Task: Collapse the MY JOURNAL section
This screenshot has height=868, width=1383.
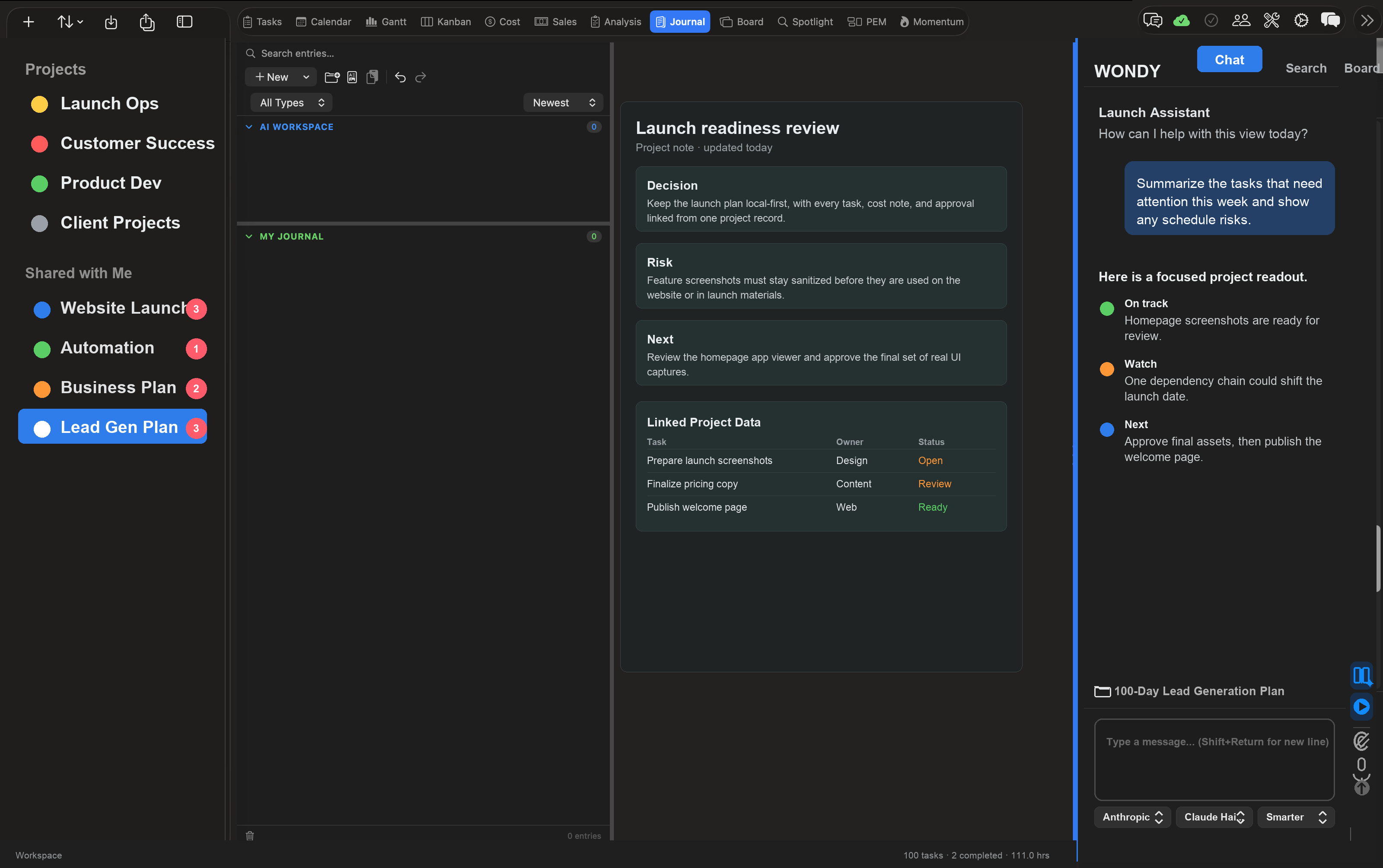Action: (249, 236)
